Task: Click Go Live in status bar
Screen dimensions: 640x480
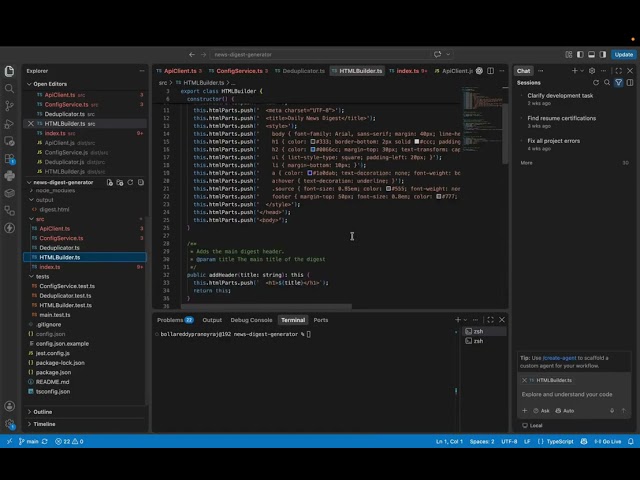Action: (x=608, y=441)
